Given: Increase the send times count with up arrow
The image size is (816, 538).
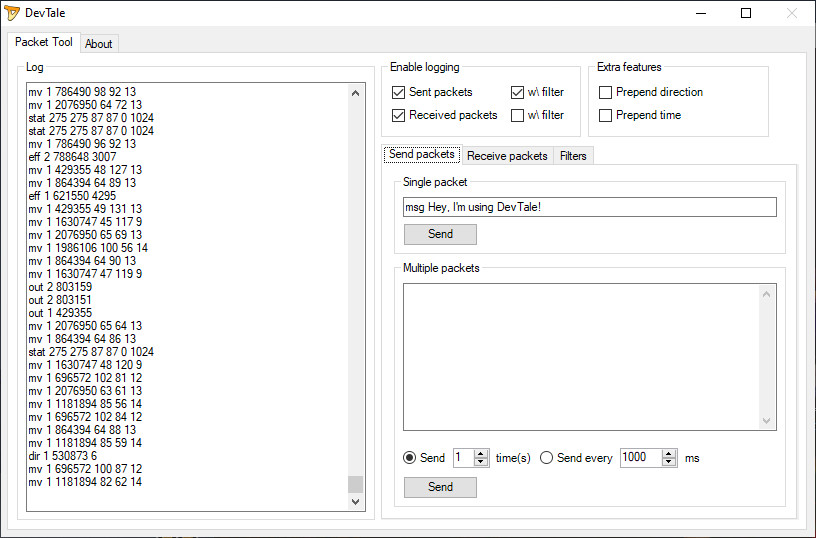Looking at the screenshot, I should pos(481,454).
